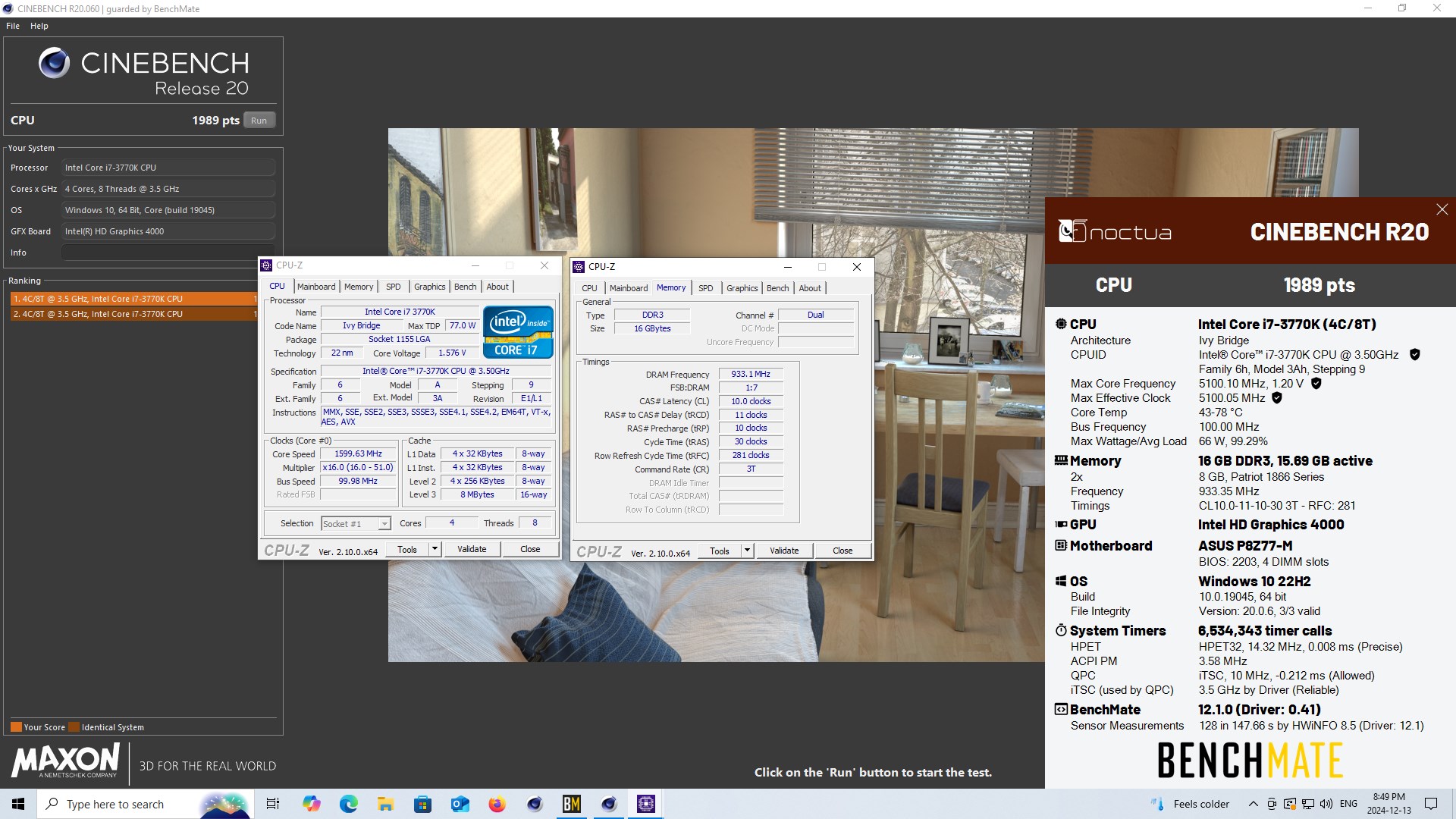
Task: Open Bench tab in right CPU-Z window
Action: (x=778, y=288)
